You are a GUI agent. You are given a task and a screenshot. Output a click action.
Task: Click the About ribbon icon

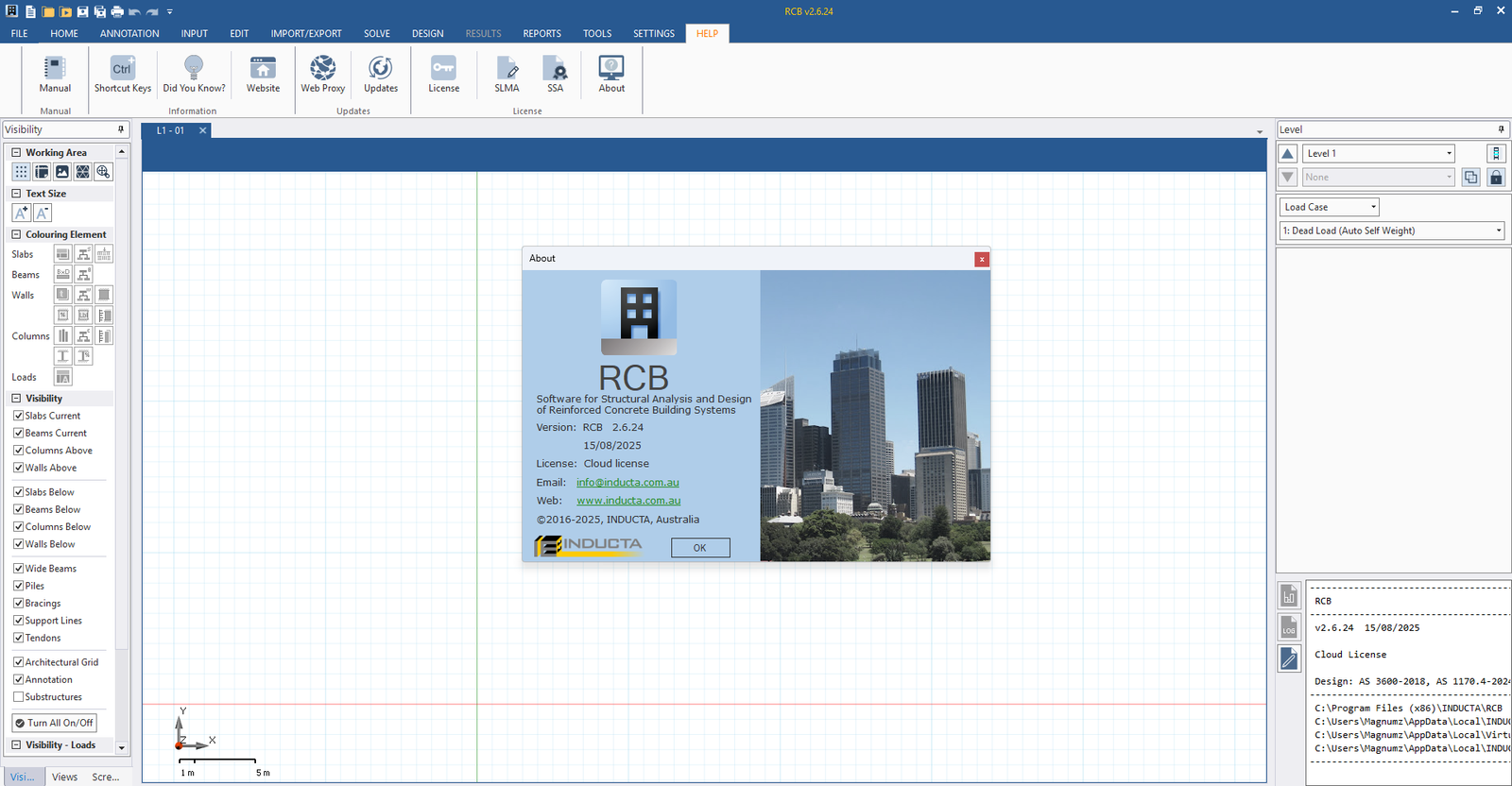tap(611, 75)
